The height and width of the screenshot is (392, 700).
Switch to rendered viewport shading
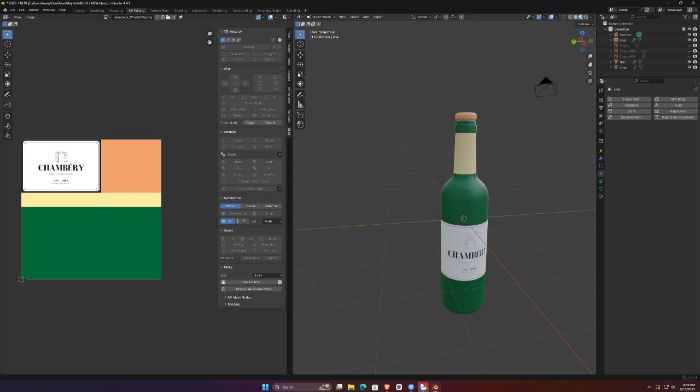click(586, 17)
